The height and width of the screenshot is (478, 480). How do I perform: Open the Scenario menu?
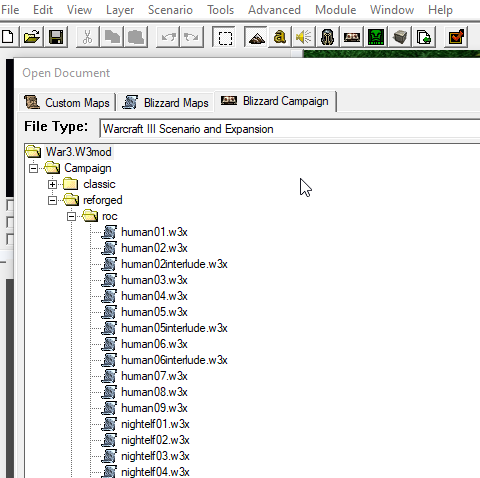[170, 10]
